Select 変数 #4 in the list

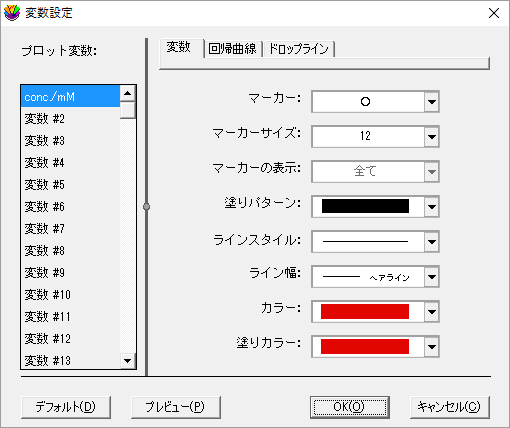70,163
